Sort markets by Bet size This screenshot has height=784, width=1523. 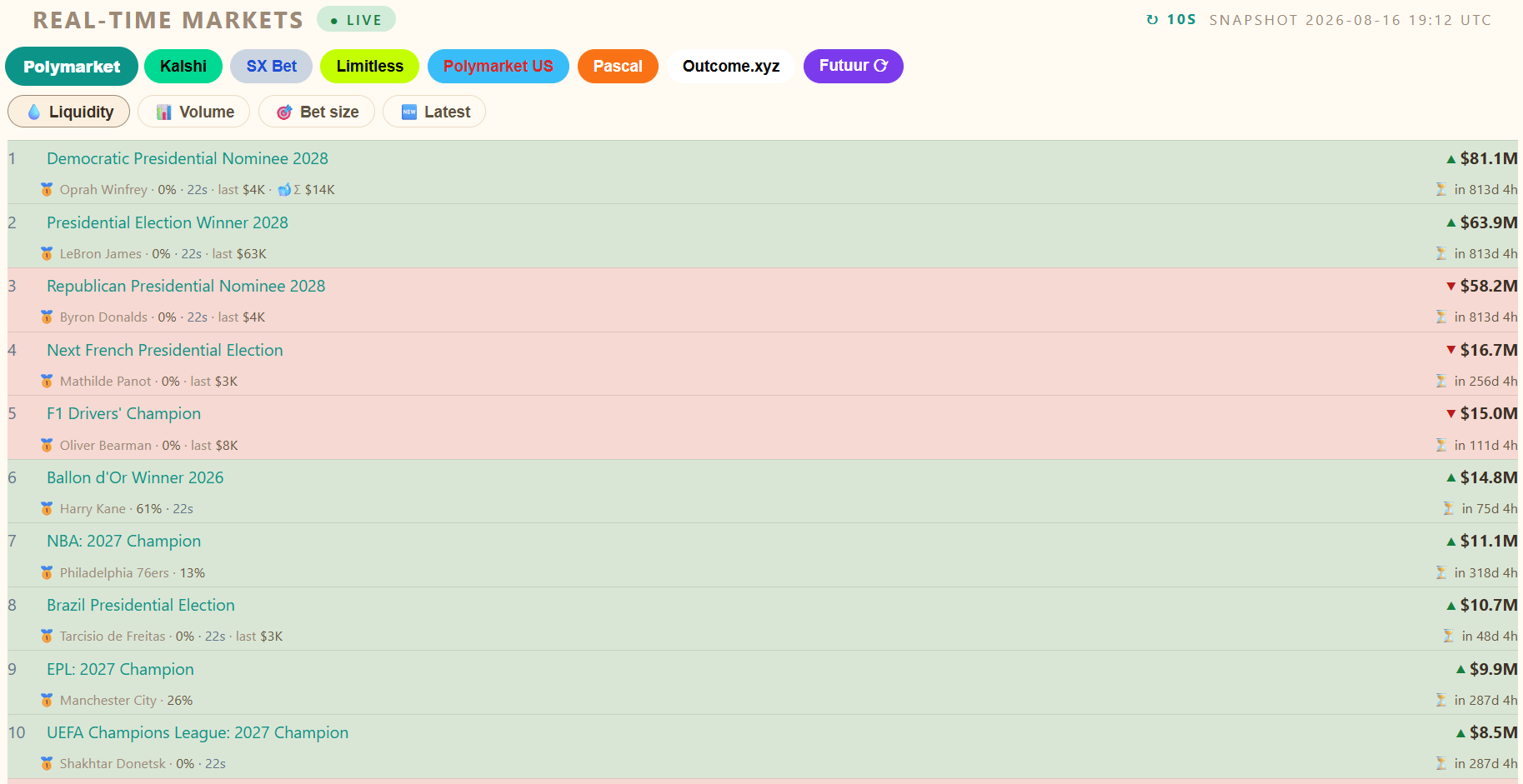pyautogui.click(x=317, y=112)
